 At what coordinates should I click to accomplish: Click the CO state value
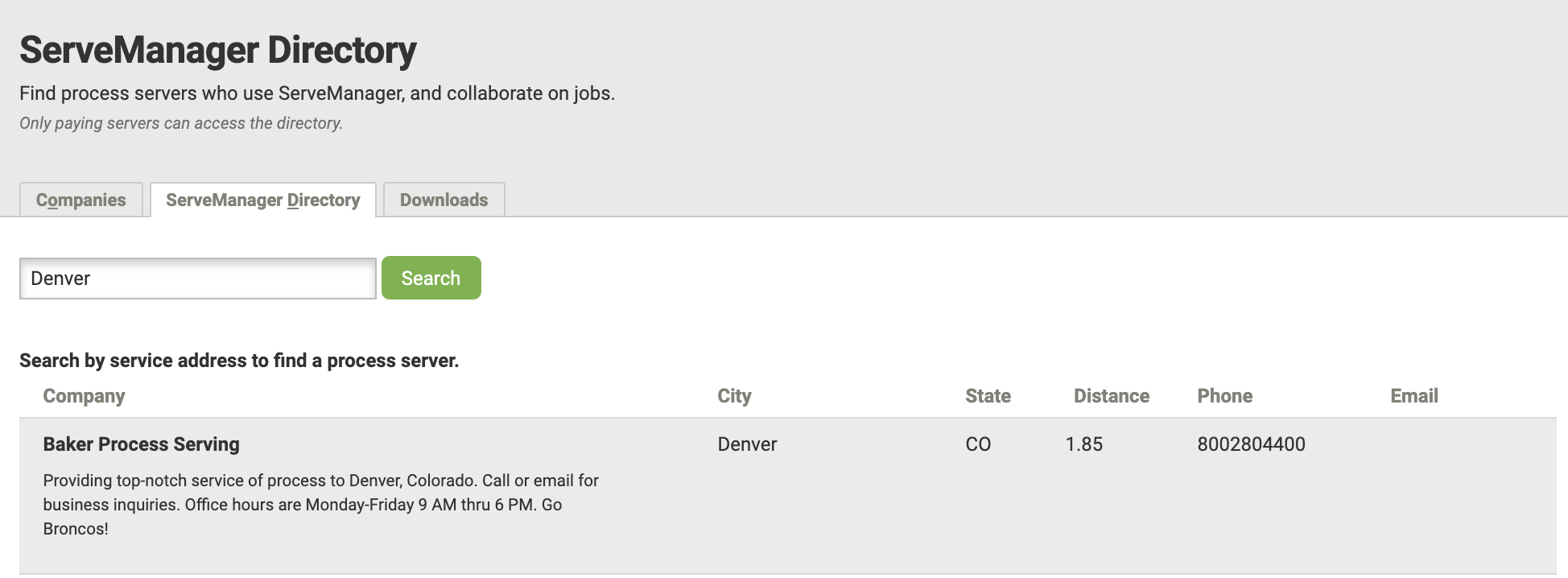tap(978, 444)
